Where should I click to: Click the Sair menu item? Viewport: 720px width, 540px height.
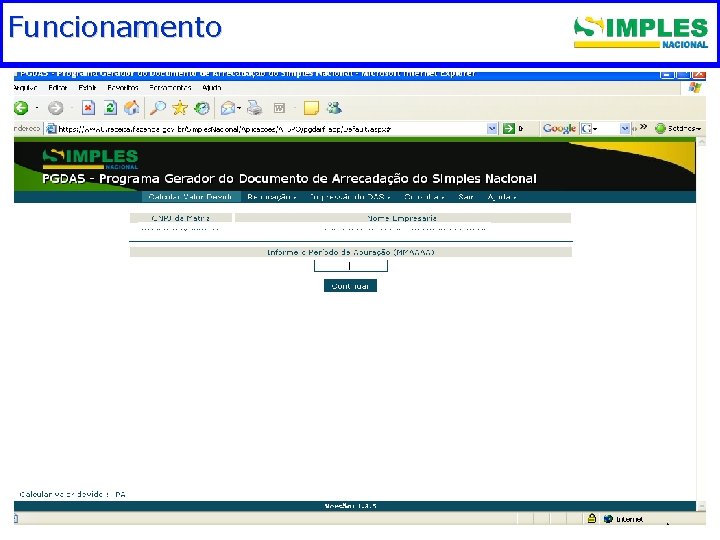point(466,197)
